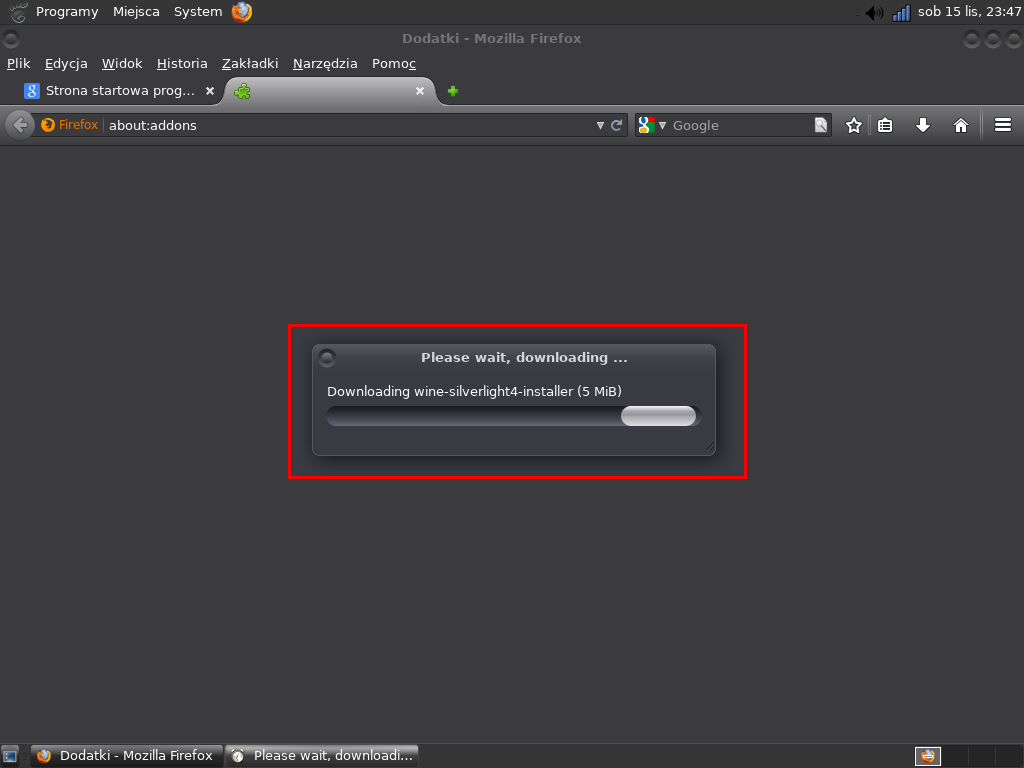Viewport: 1024px width, 768px height.
Task: Launch Firefox from top panel icon
Action: [x=242, y=12]
